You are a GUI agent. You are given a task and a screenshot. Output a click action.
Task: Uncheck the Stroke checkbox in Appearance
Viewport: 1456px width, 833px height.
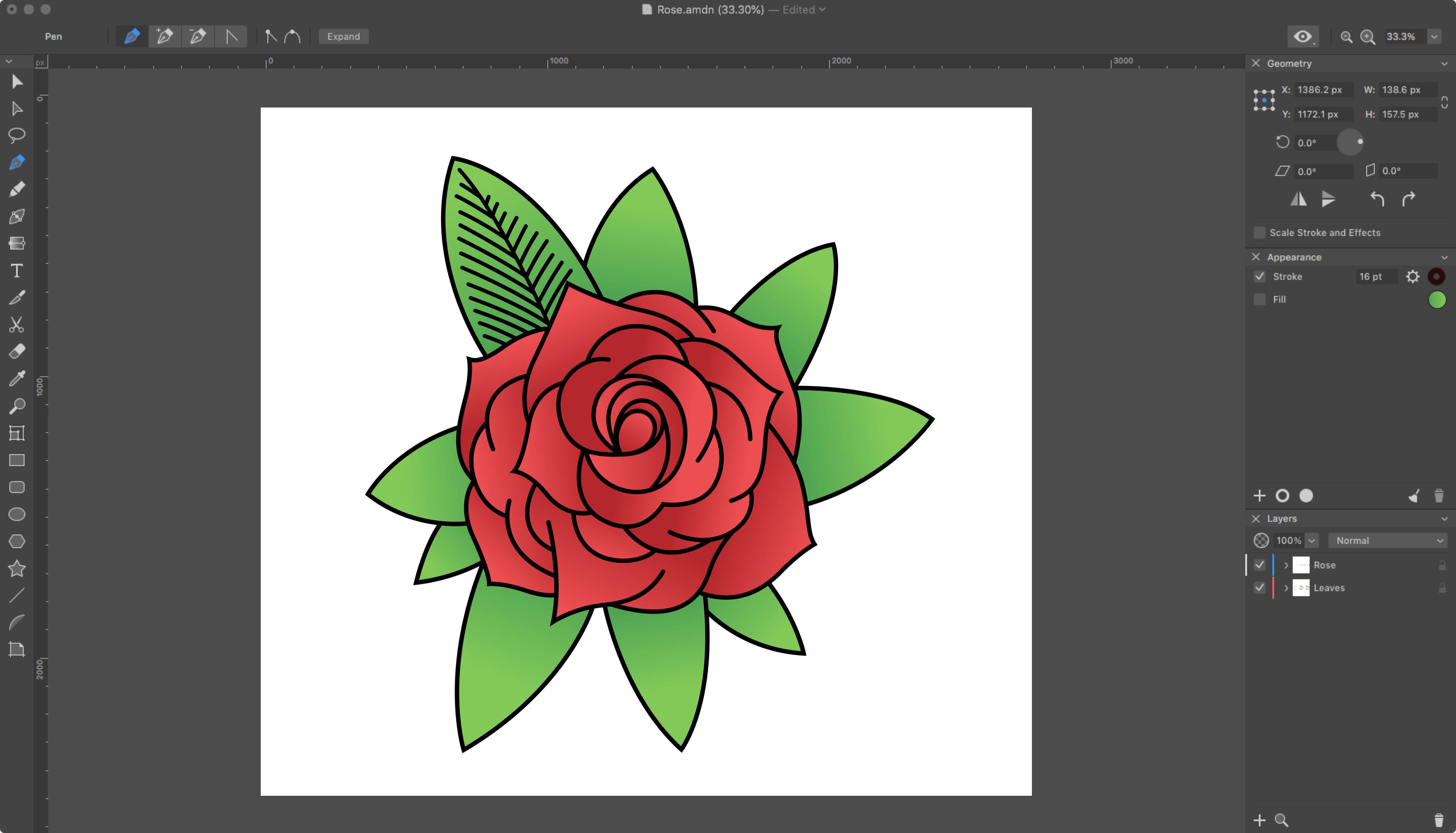1259,277
